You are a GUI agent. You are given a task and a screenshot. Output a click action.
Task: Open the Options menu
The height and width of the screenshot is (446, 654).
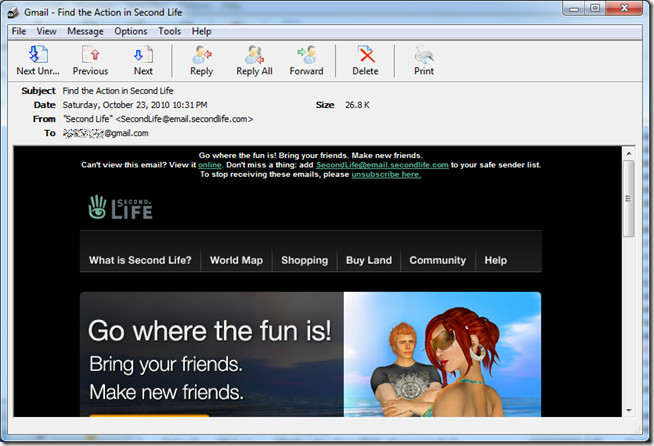(131, 31)
